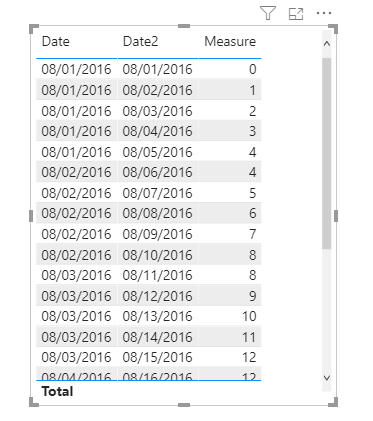Select Date2 cell 08/02/2016
373x421 pixels.
pos(157,90)
